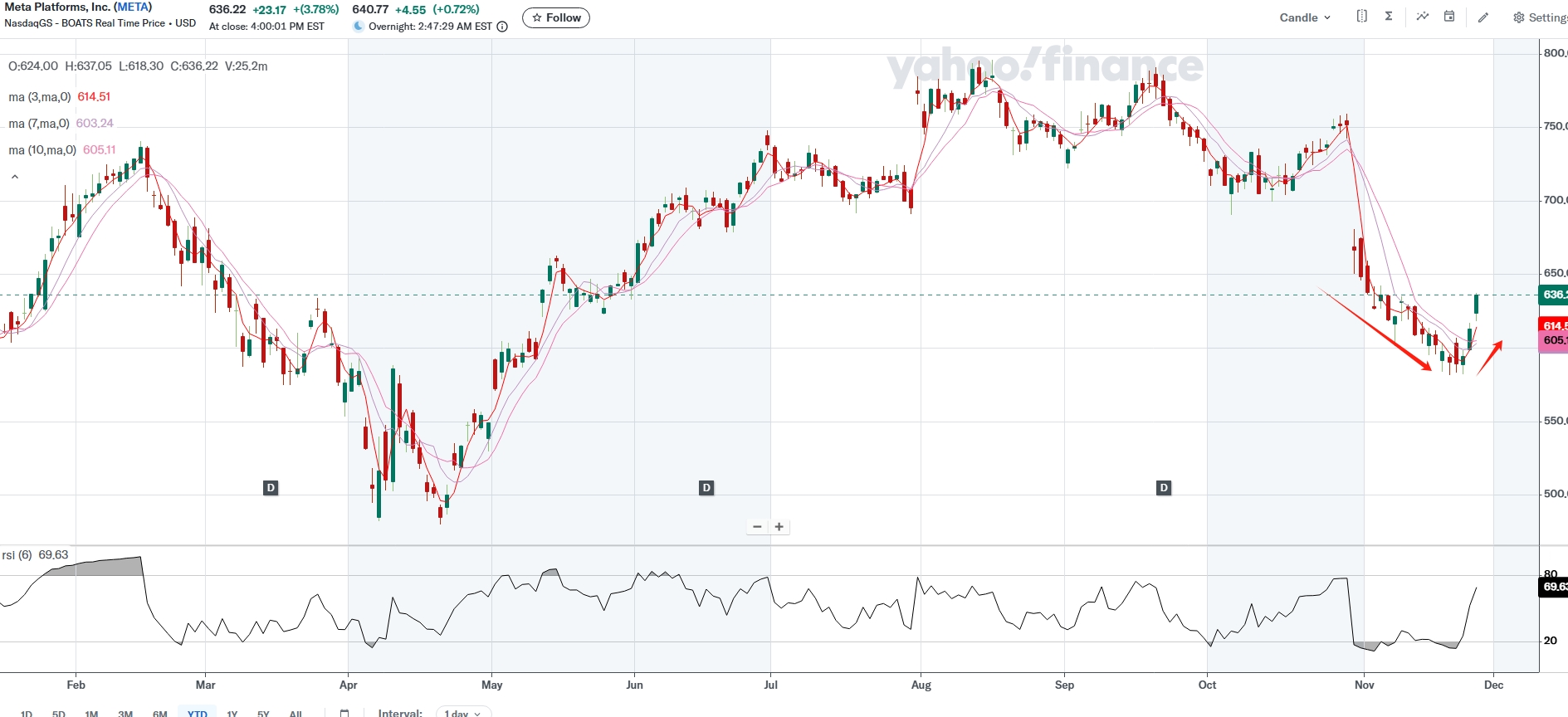
Task: Open chart Settings gear
Action: 1540,17
